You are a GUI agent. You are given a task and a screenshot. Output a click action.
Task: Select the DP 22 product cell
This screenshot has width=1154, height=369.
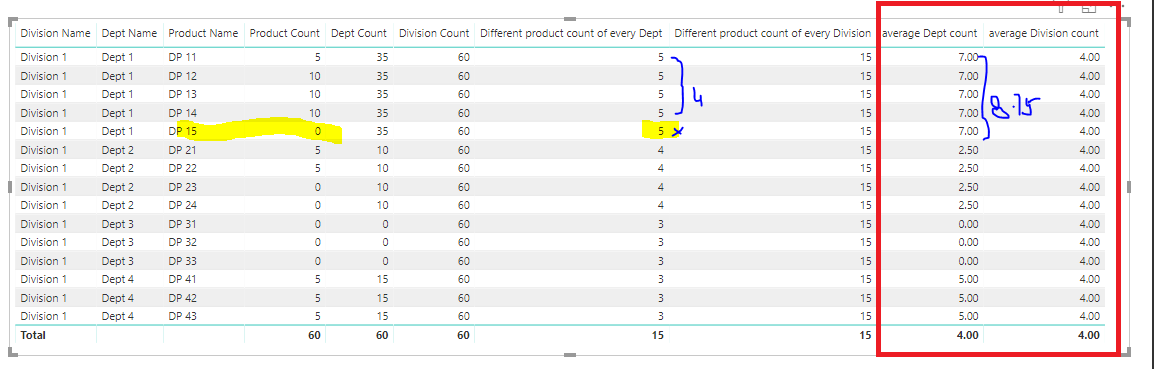coord(183,168)
